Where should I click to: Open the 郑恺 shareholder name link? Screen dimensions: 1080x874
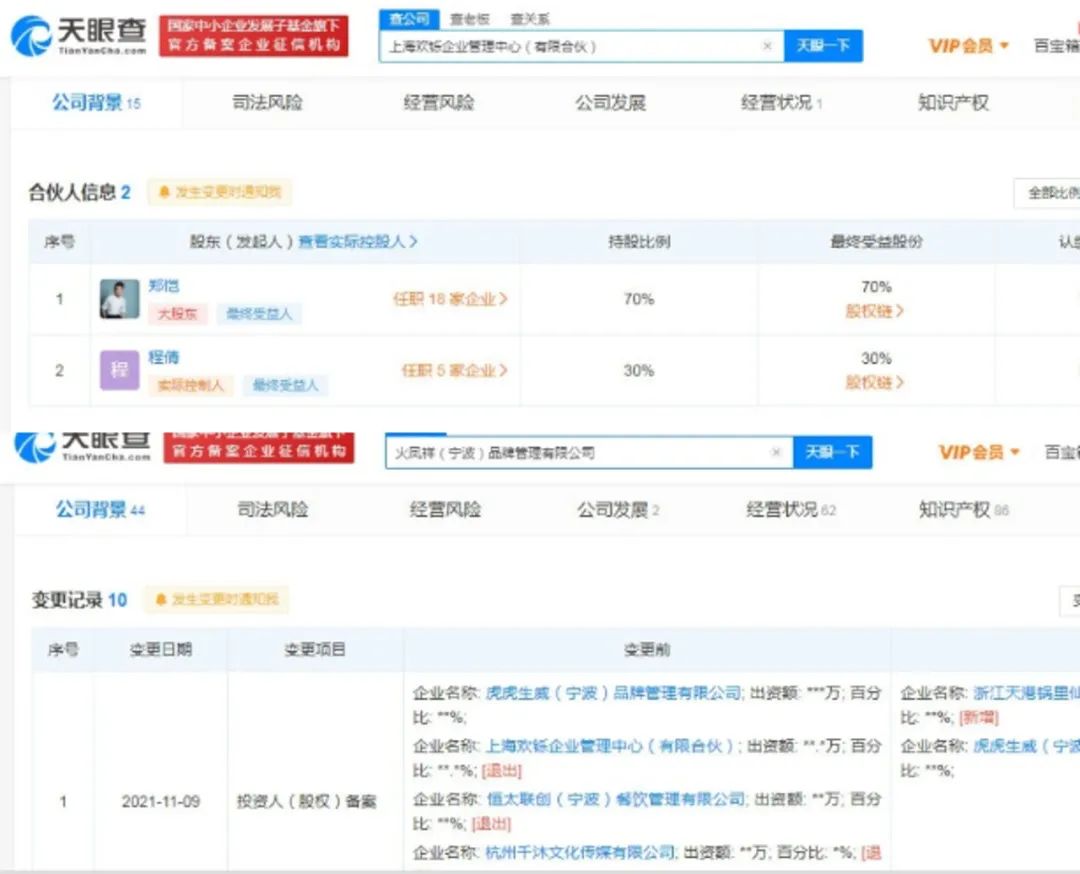click(x=163, y=285)
